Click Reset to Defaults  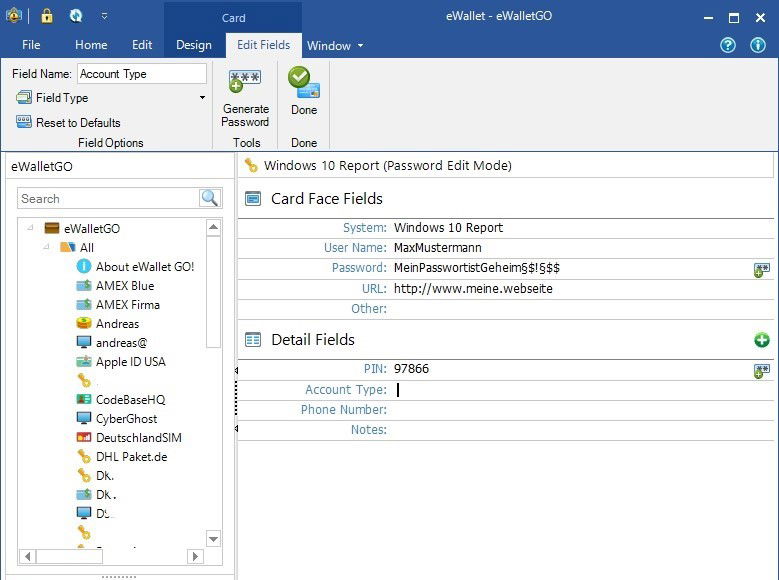(68, 122)
